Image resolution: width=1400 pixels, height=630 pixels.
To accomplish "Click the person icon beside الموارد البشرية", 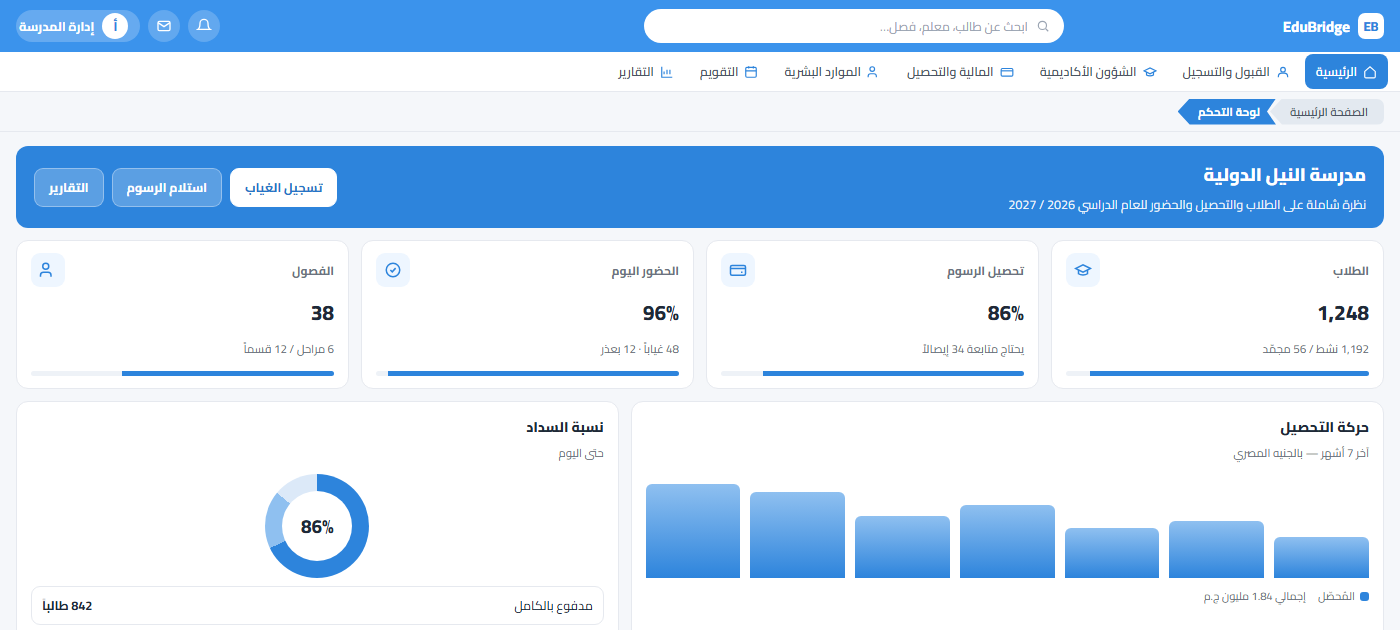I will (872, 72).
